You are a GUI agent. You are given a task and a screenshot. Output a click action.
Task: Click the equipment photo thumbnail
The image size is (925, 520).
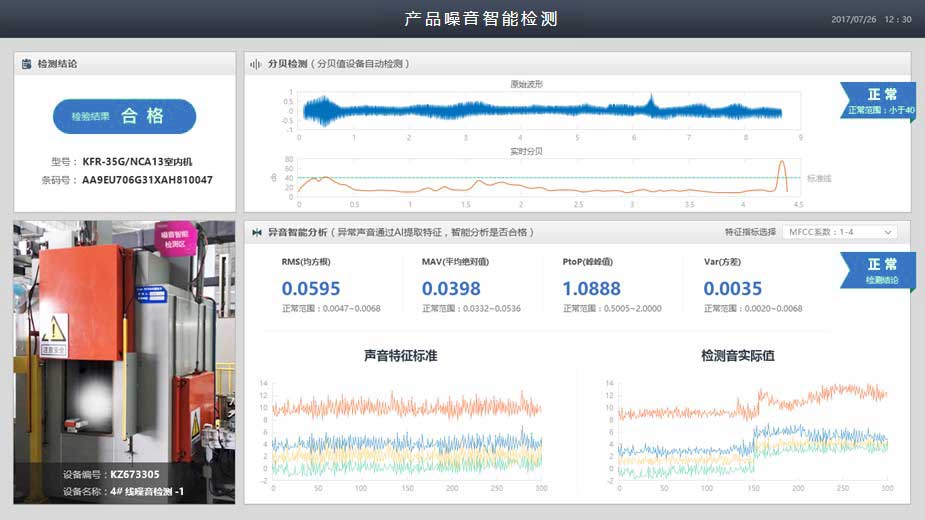coord(124,361)
